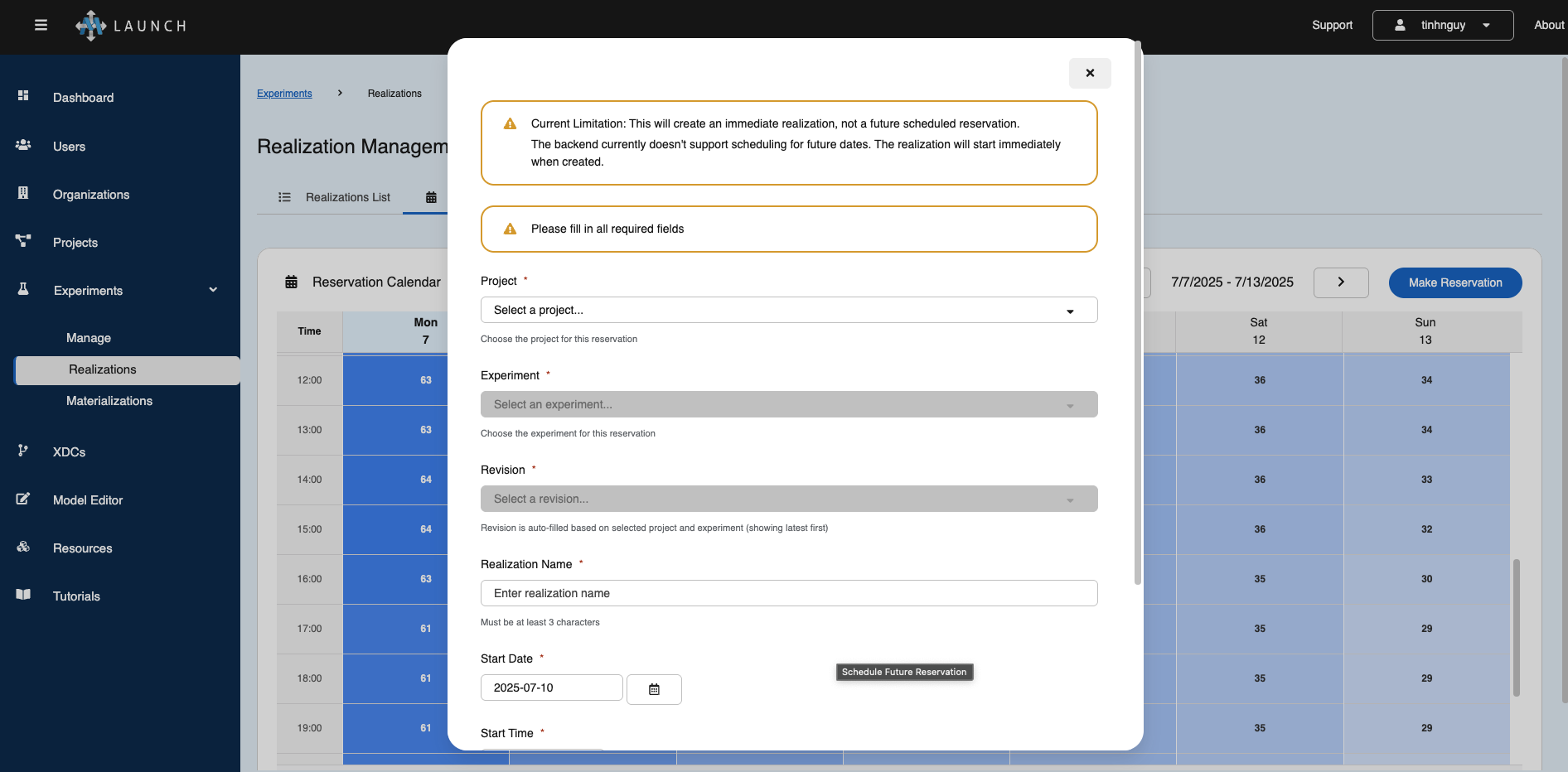
Task: Click the Dashboard grid icon in sidebar
Action: pos(23,96)
